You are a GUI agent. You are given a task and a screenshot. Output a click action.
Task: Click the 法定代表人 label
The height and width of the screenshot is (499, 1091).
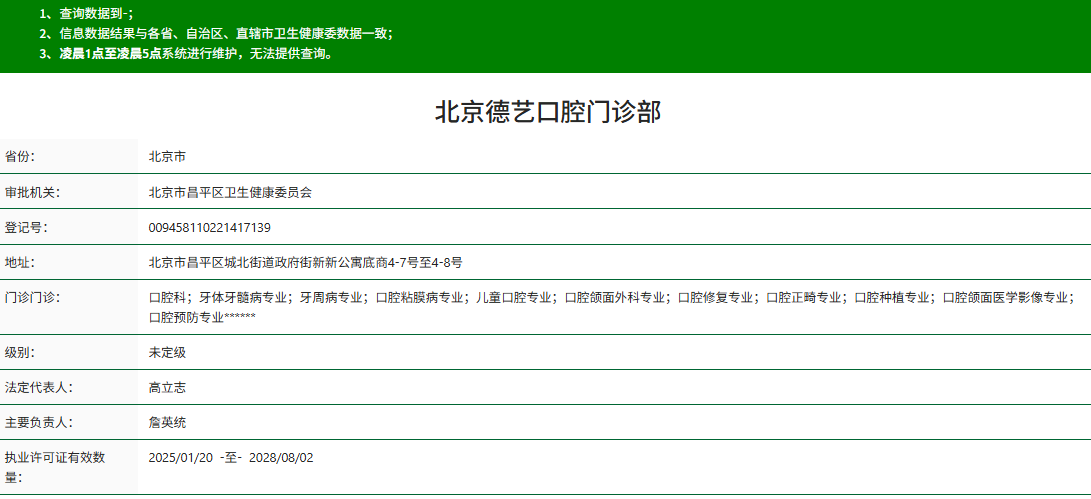pos(39,388)
